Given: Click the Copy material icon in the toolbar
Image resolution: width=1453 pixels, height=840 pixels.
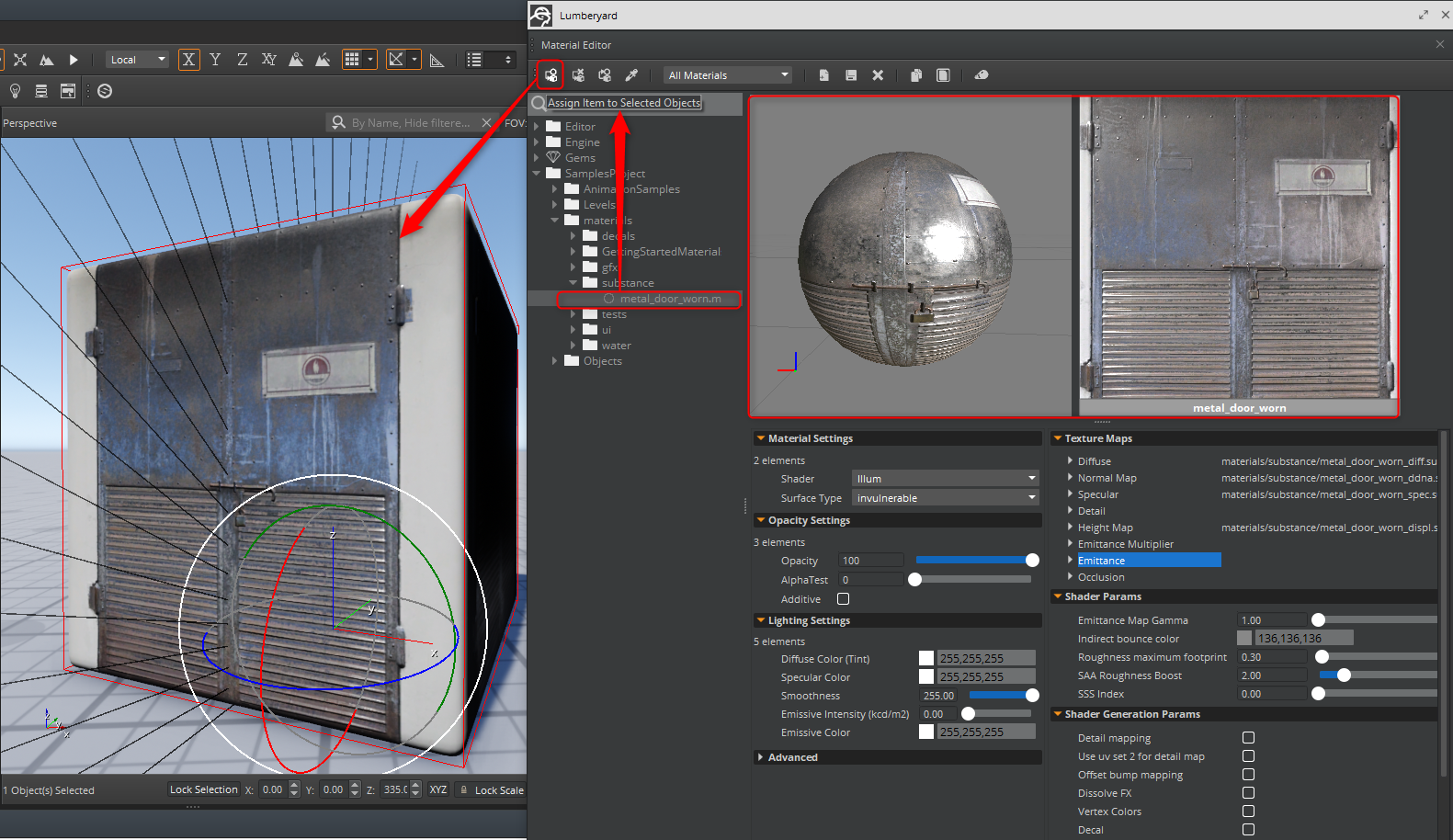Looking at the screenshot, I should (916, 75).
